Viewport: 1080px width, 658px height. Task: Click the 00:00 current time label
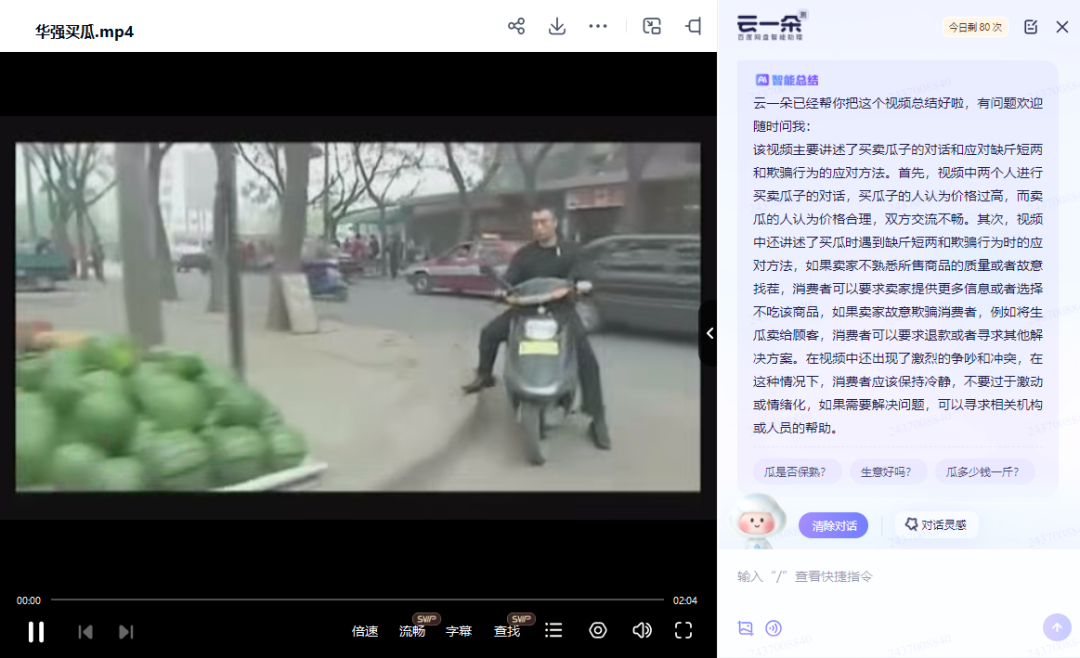tap(29, 601)
